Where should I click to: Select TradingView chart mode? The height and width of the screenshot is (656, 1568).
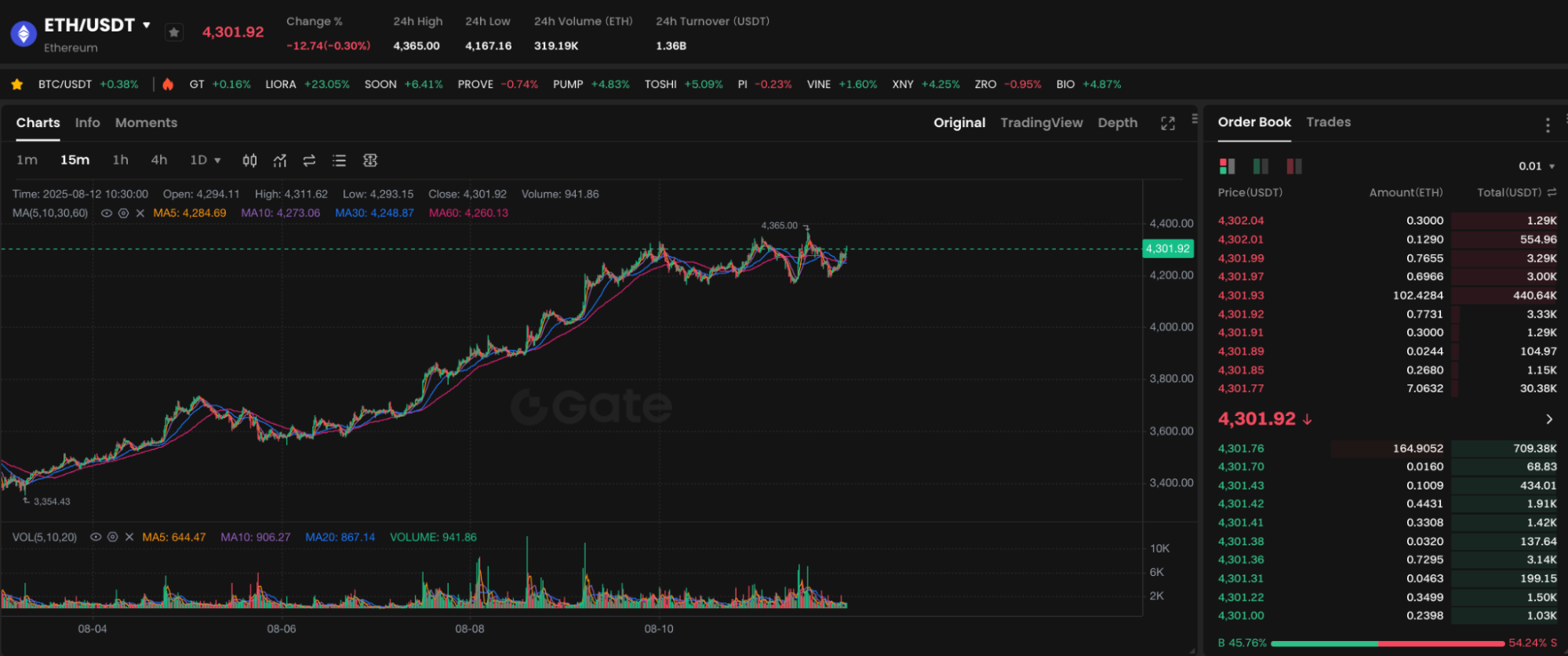click(1042, 122)
